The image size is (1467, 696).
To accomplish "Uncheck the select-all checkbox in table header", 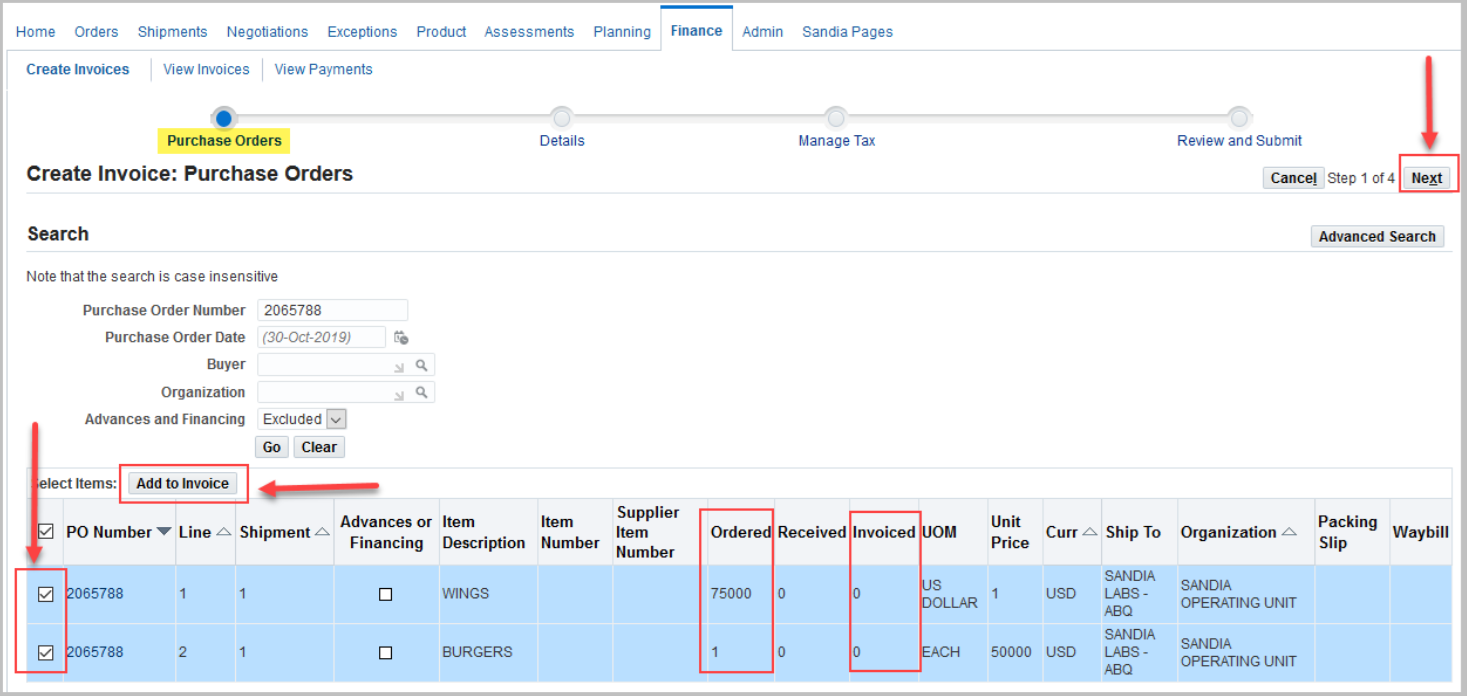I will pos(44,531).
